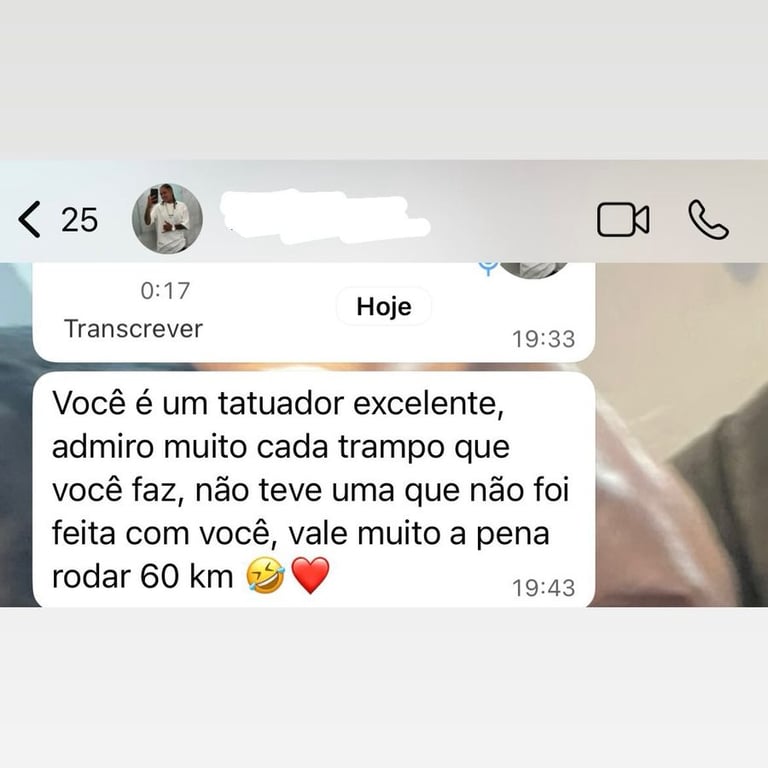The image size is (768, 768).
Task: Open the contact's profile picture in the header
Action: [x=168, y=218]
